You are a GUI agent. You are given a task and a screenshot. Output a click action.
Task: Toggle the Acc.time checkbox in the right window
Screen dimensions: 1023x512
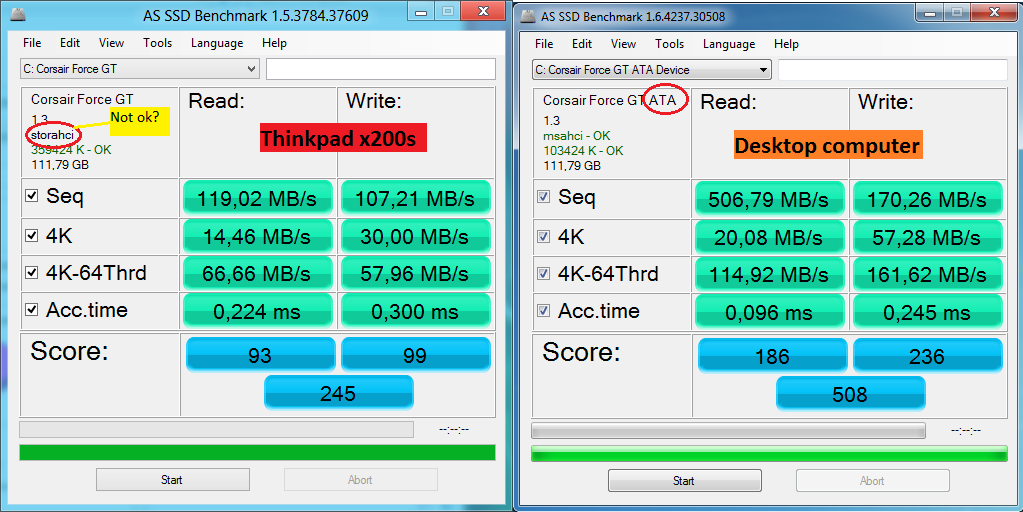click(543, 310)
